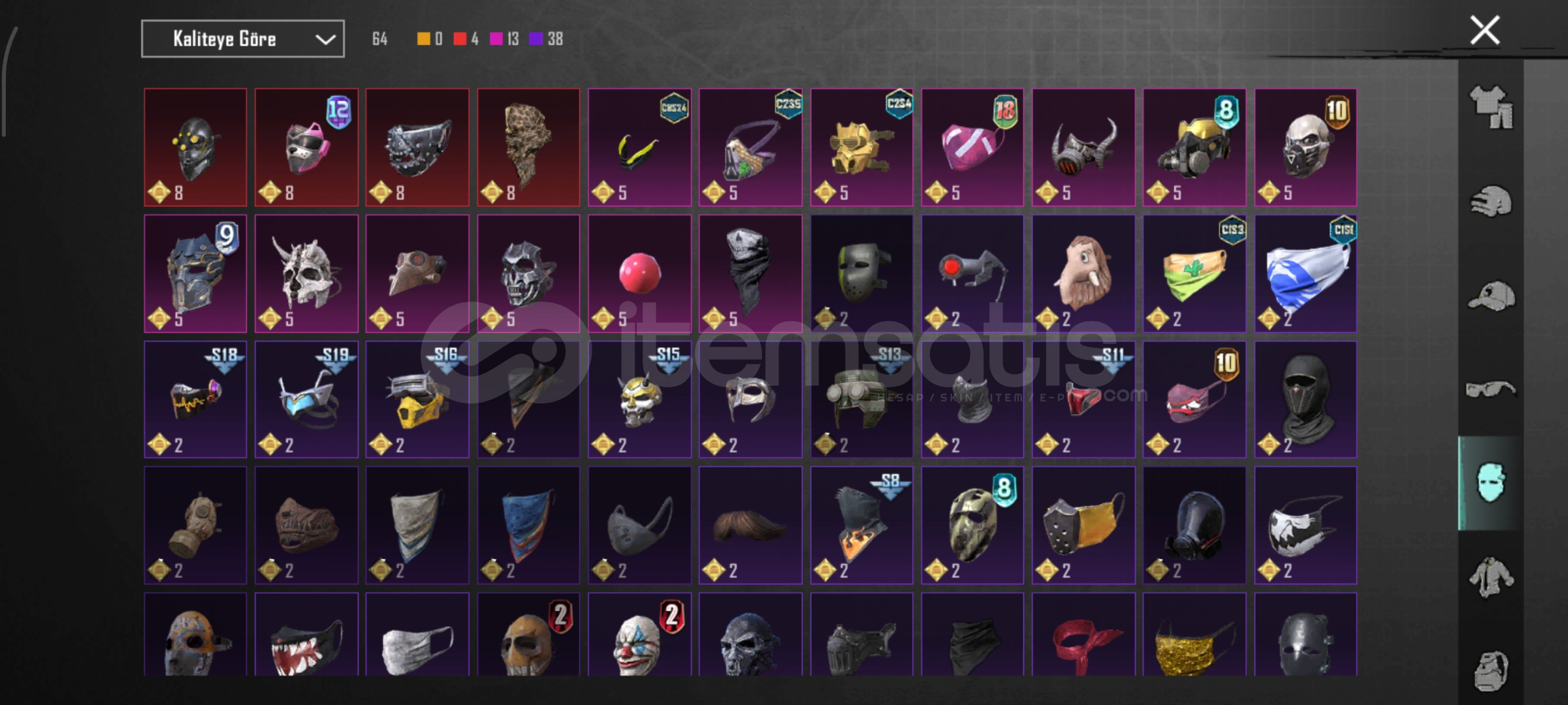Image resolution: width=1568 pixels, height=705 pixels.
Task: Close the inventory with the X button
Action: coord(1485,30)
